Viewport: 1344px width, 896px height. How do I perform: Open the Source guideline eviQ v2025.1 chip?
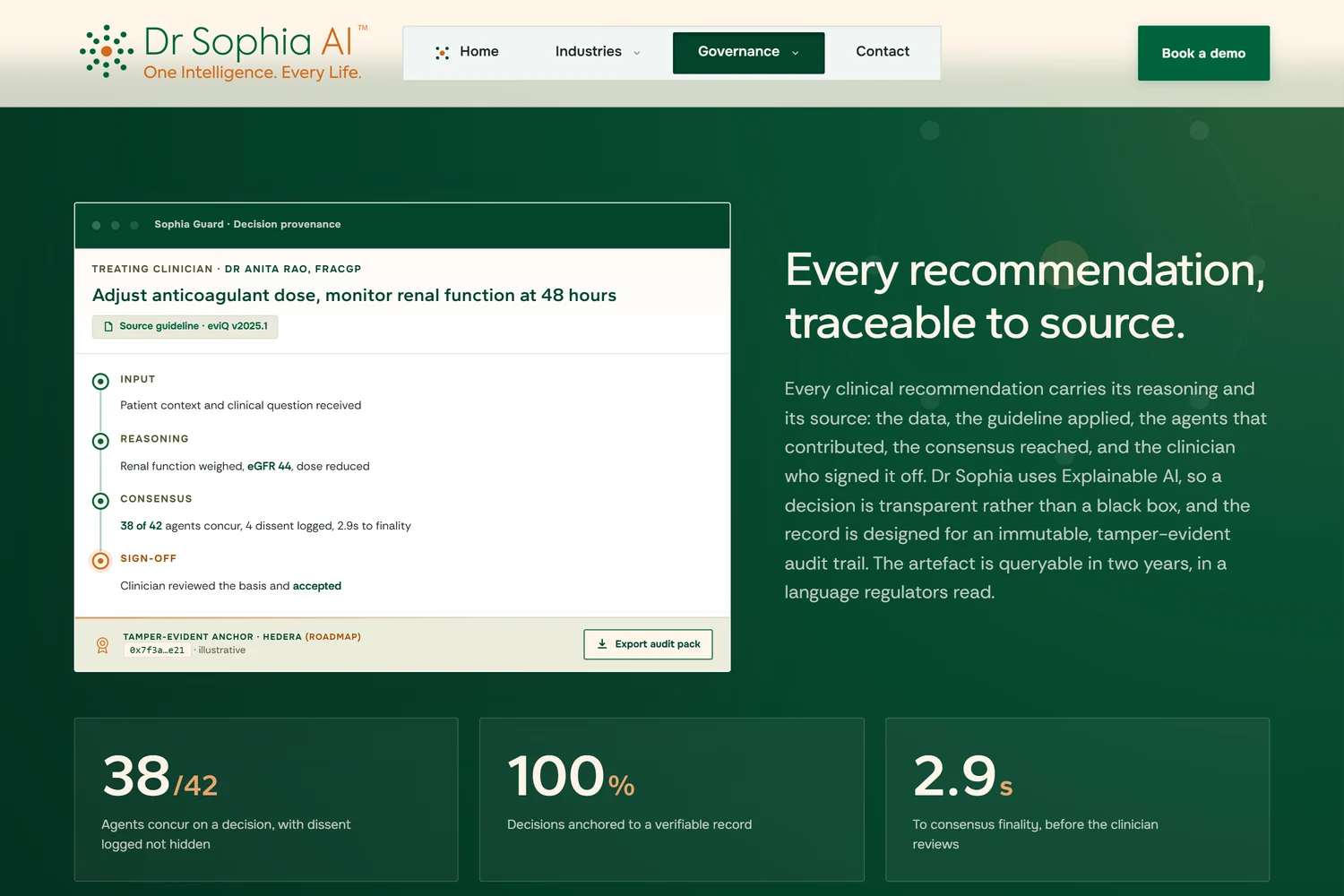tap(185, 327)
